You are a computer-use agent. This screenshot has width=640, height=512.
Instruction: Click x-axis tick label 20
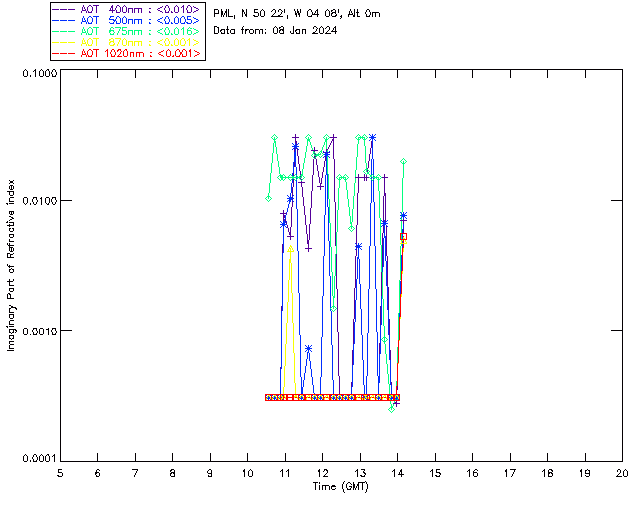[622, 473]
